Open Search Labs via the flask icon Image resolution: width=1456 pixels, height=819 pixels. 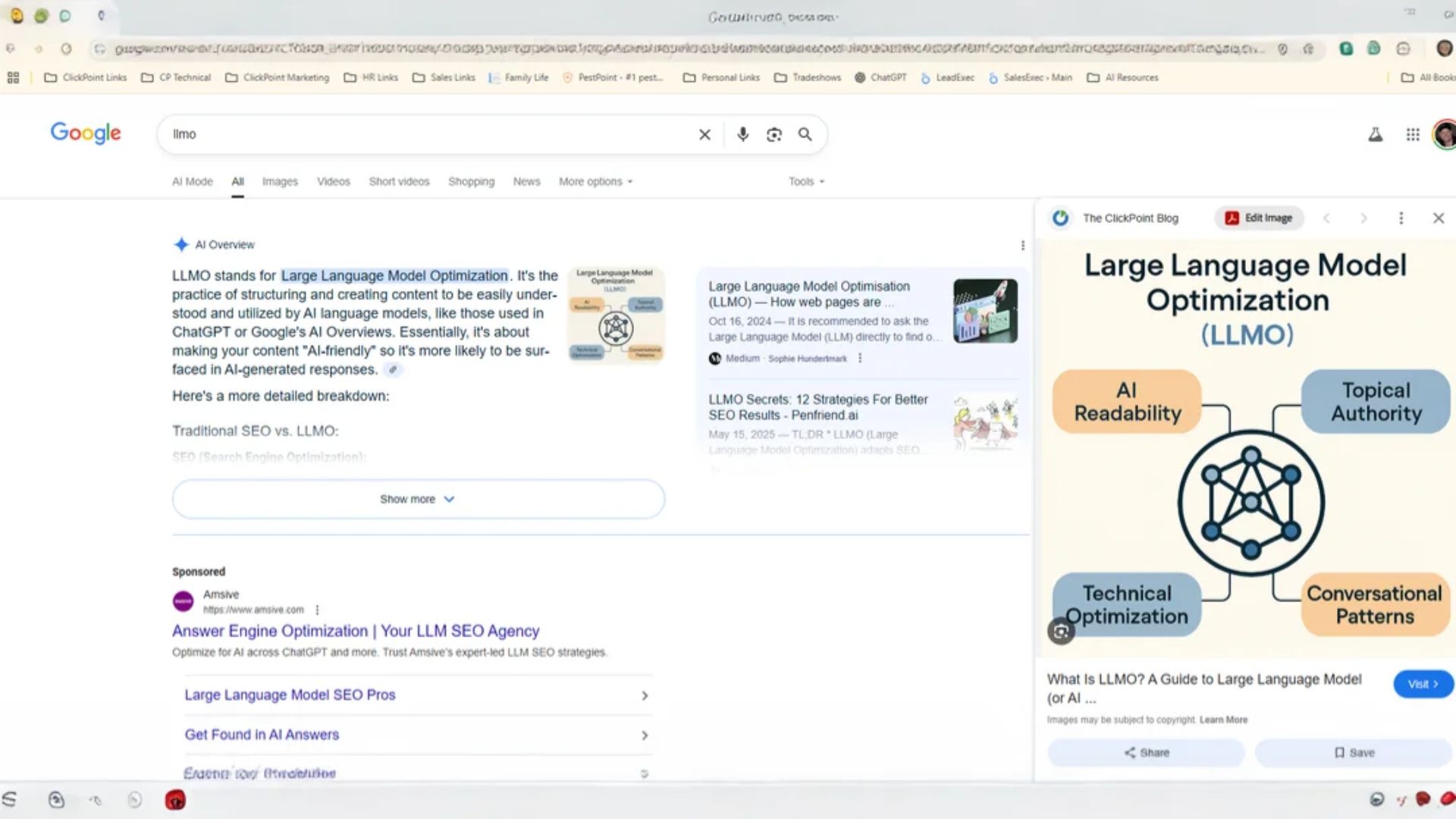click(1375, 134)
